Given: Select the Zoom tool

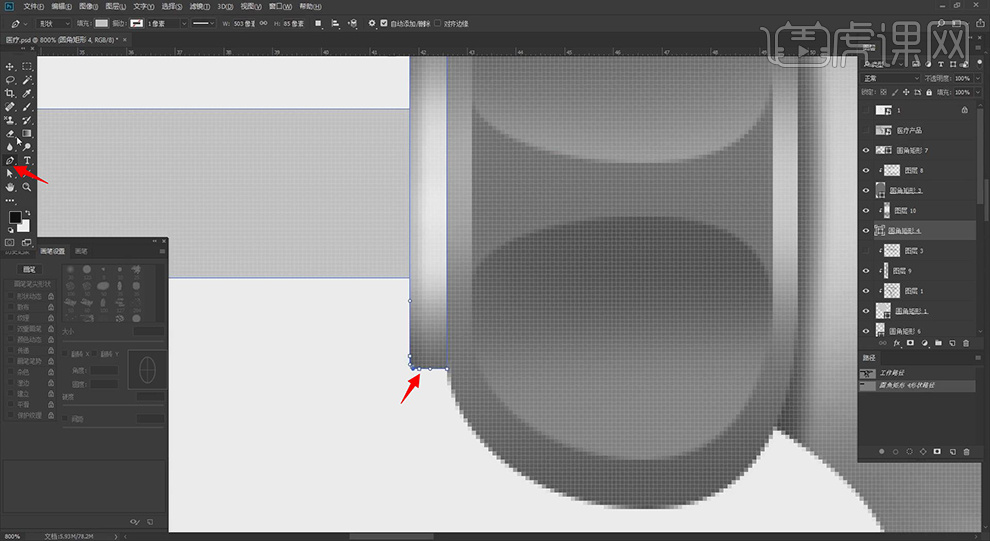Looking at the screenshot, I should pos(27,187).
